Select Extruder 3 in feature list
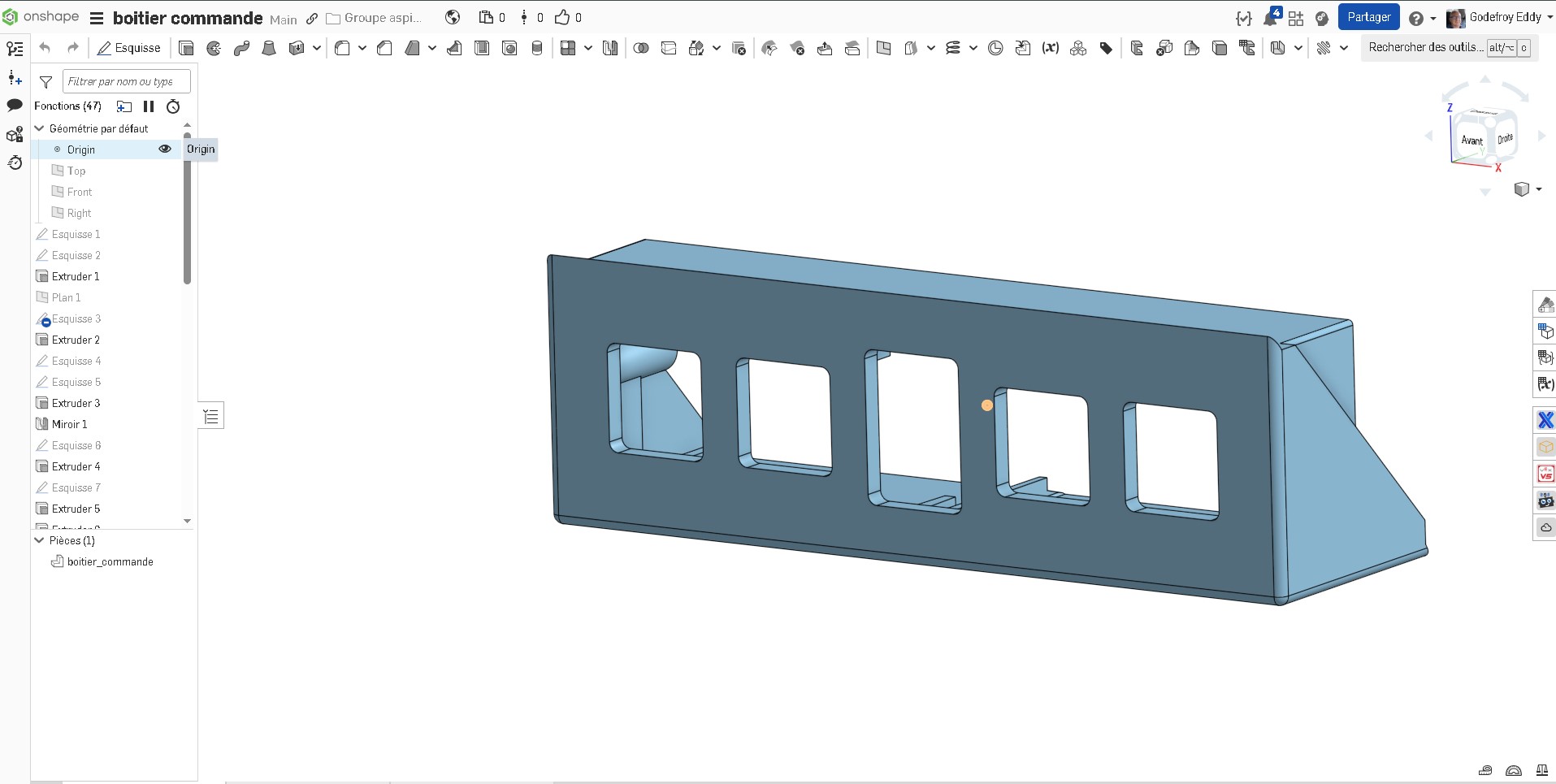The image size is (1556, 784). (x=76, y=403)
